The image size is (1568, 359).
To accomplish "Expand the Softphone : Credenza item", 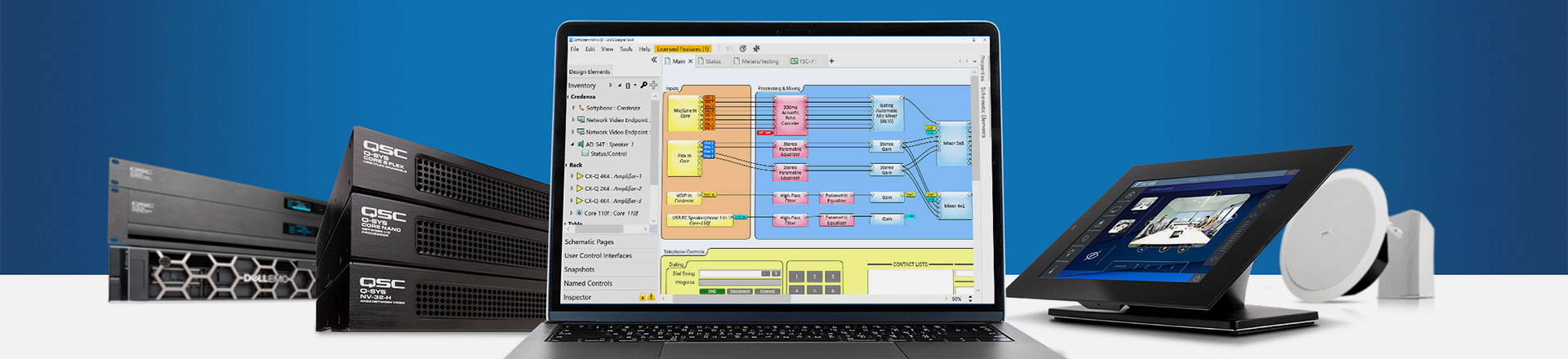I will tap(573, 108).
